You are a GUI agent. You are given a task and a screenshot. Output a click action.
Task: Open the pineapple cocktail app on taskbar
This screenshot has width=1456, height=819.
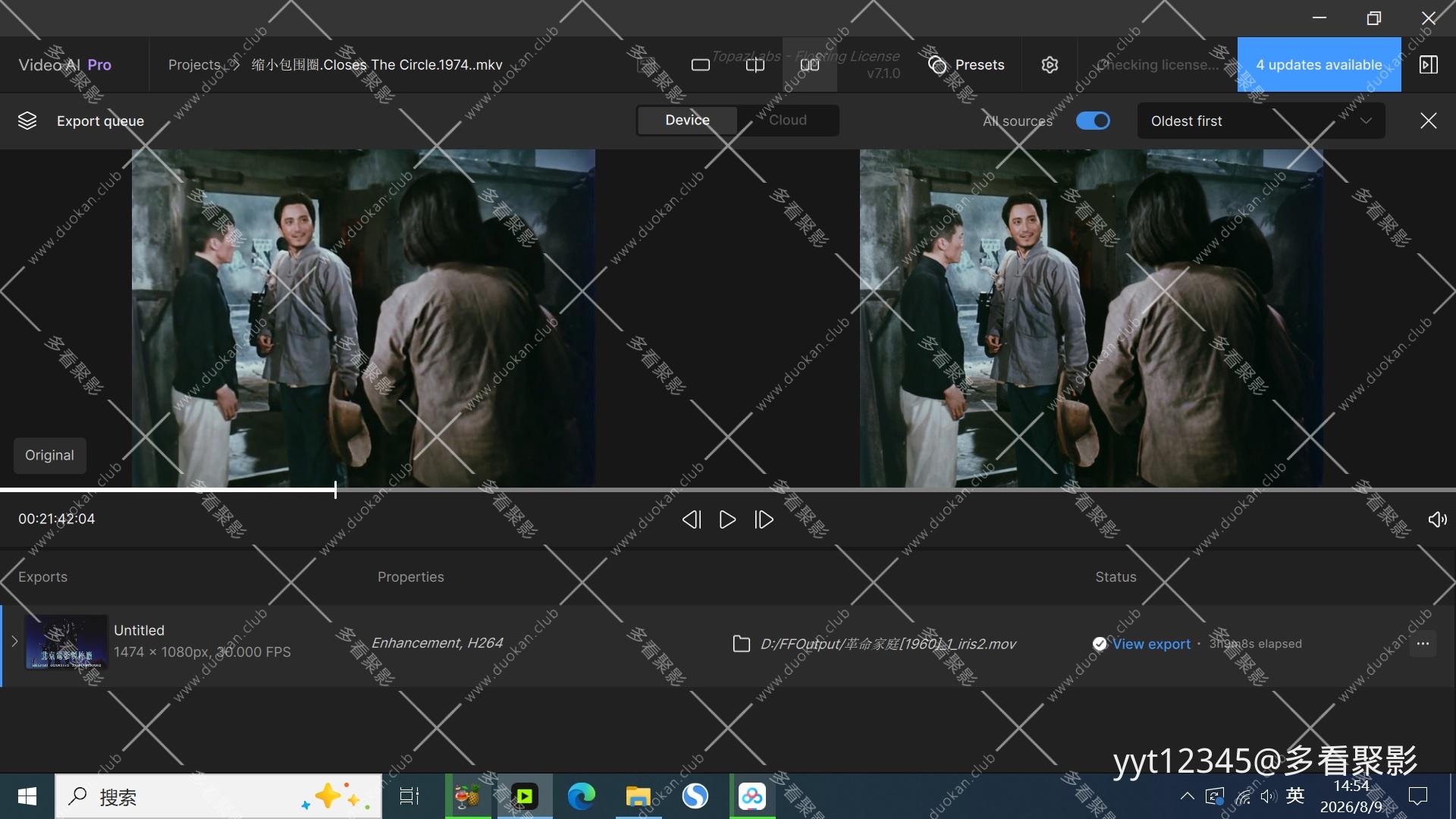467,796
